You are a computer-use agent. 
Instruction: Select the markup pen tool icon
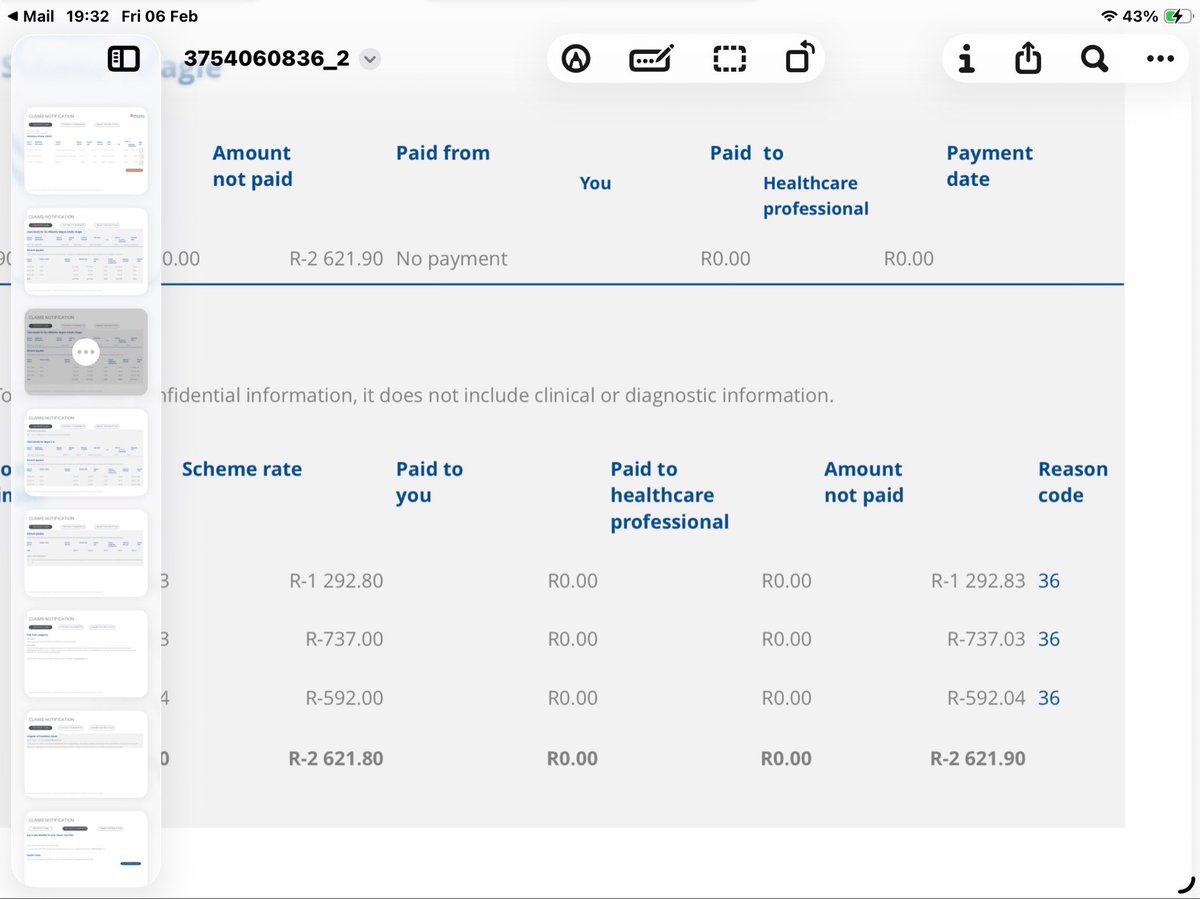(576, 60)
